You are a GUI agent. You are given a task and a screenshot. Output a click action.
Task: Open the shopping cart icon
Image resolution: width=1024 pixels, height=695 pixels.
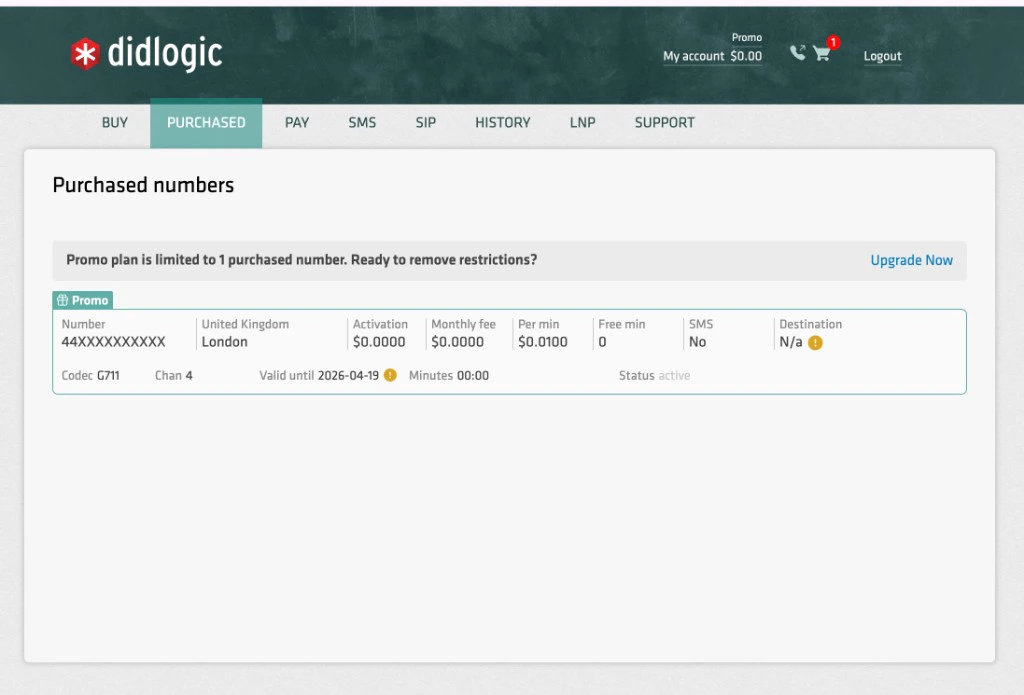pyautogui.click(x=822, y=54)
